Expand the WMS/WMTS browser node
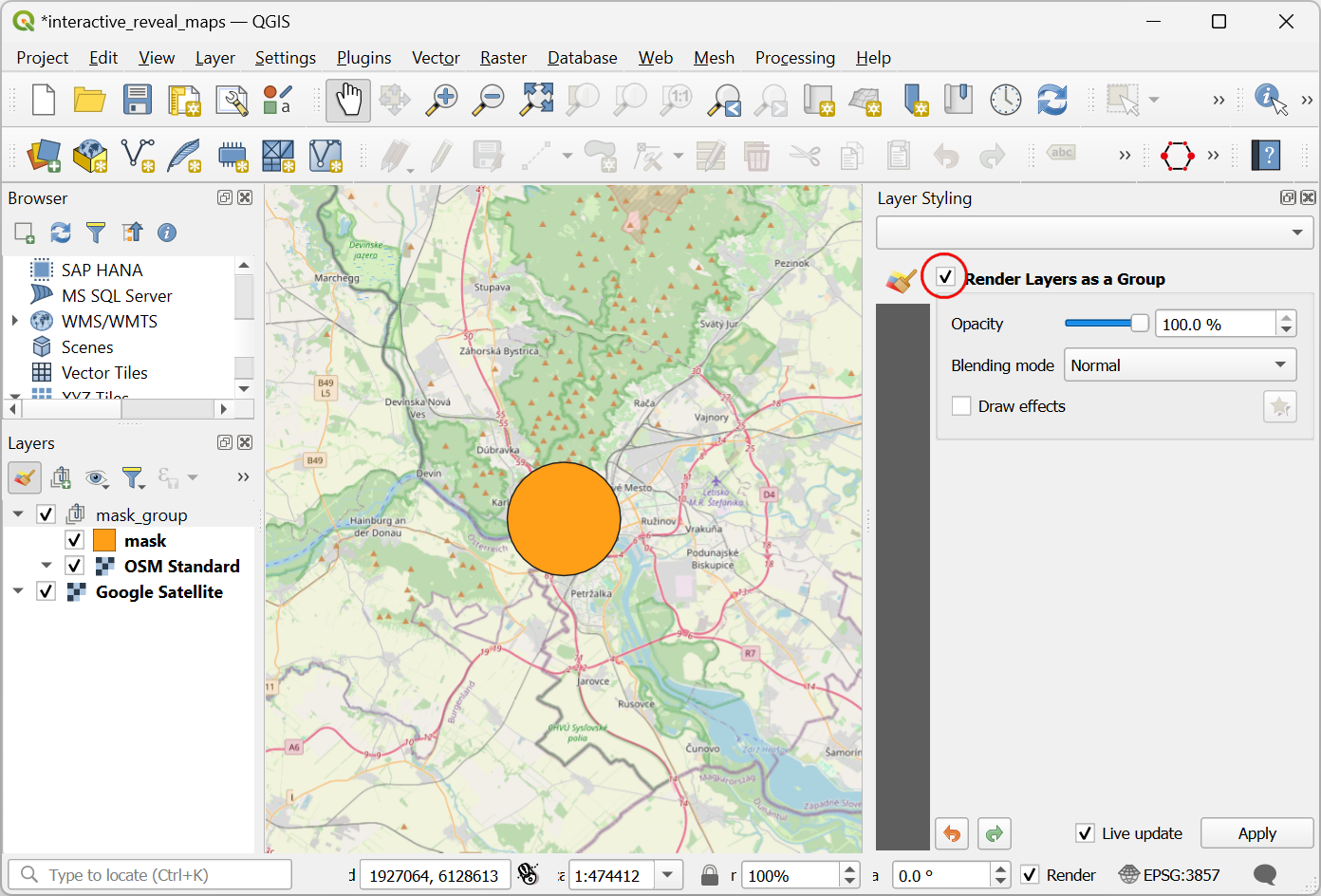 [15, 321]
